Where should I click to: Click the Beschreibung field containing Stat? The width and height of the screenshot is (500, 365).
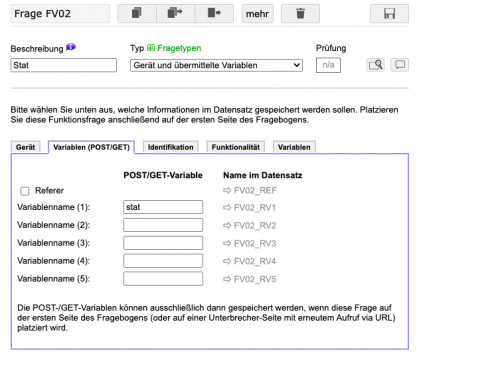(x=64, y=65)
